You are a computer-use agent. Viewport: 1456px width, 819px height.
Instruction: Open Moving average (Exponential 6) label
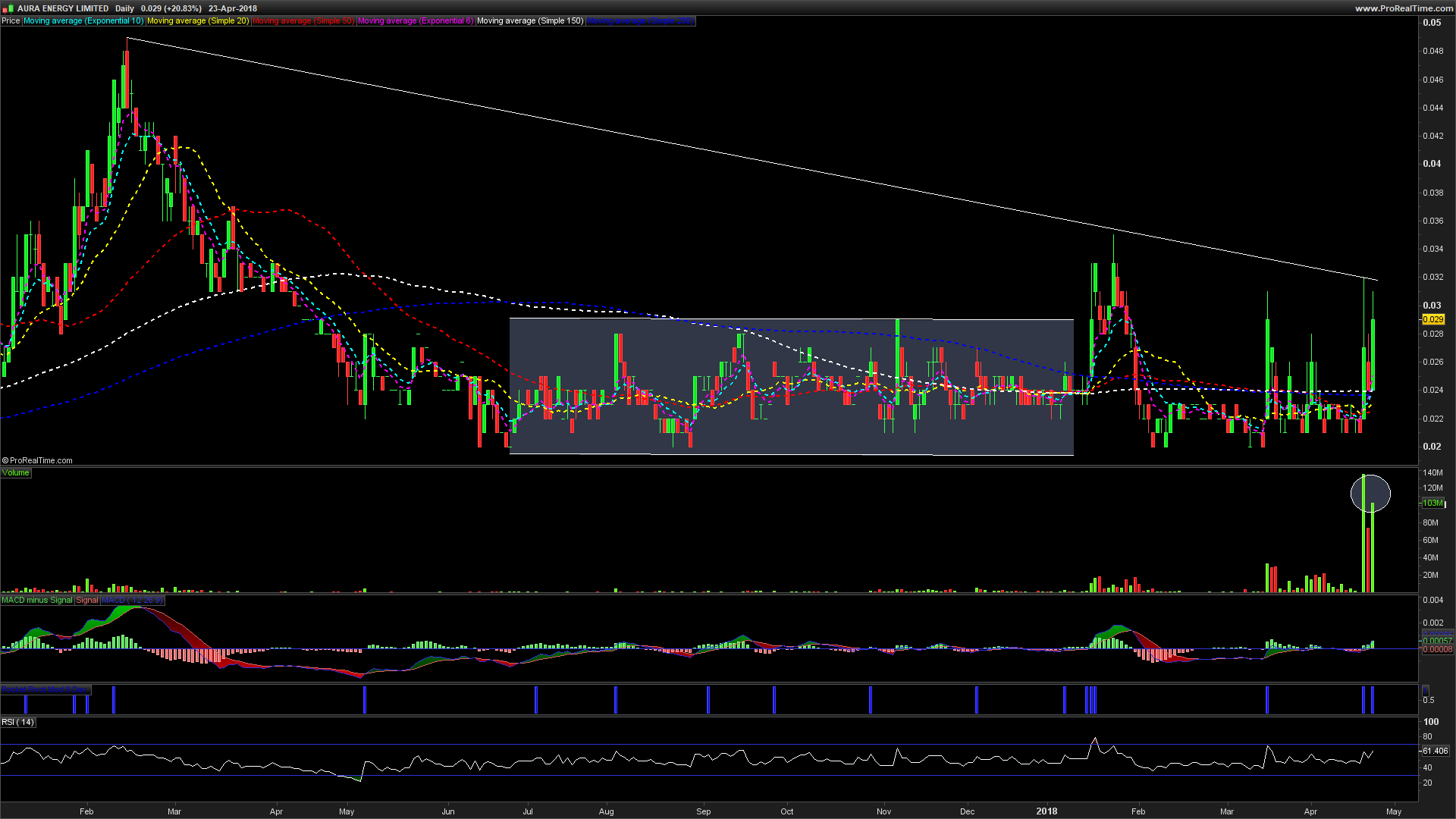coord(416,21)
